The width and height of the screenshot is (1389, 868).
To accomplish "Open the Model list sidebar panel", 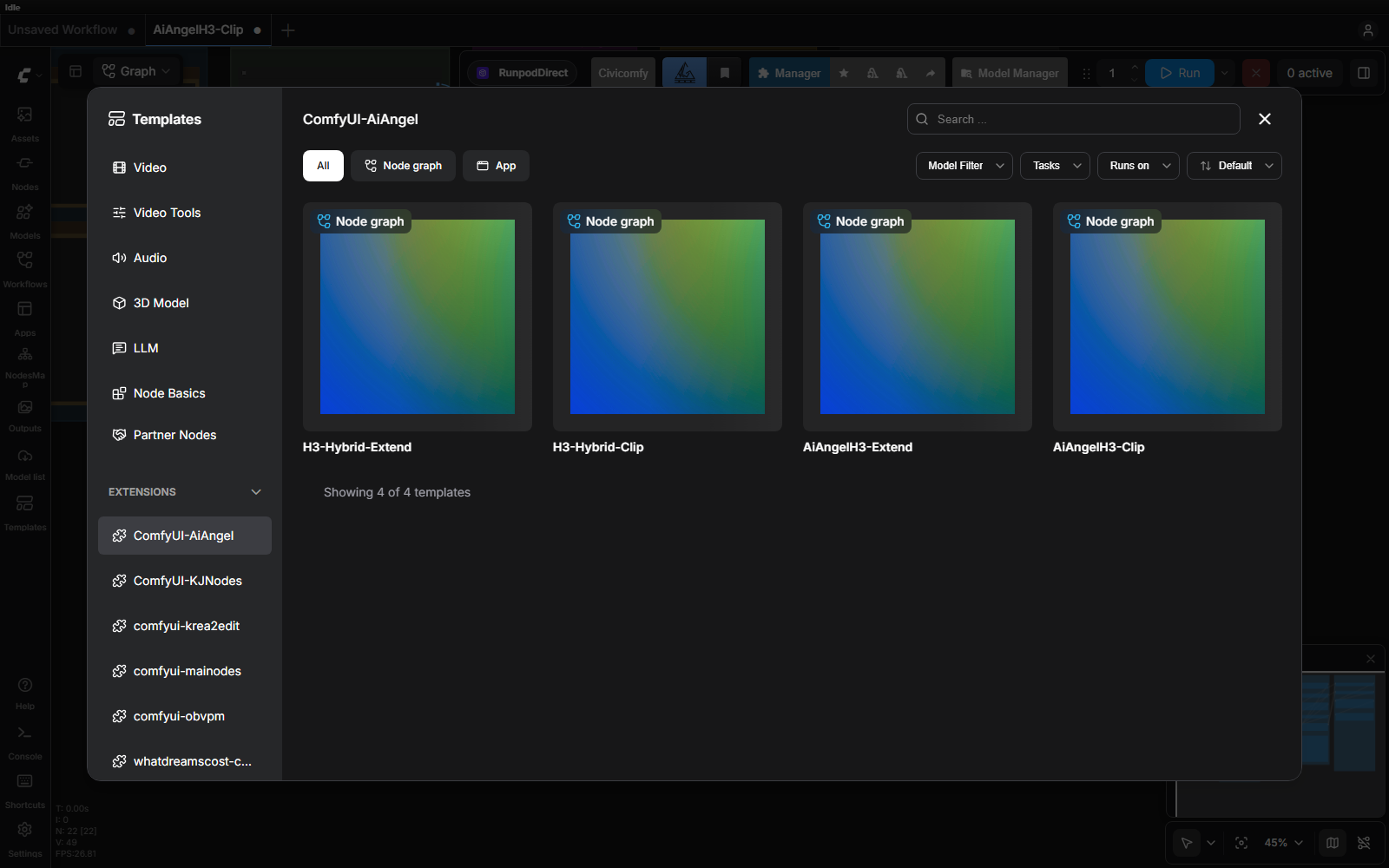I will [25, 464].
